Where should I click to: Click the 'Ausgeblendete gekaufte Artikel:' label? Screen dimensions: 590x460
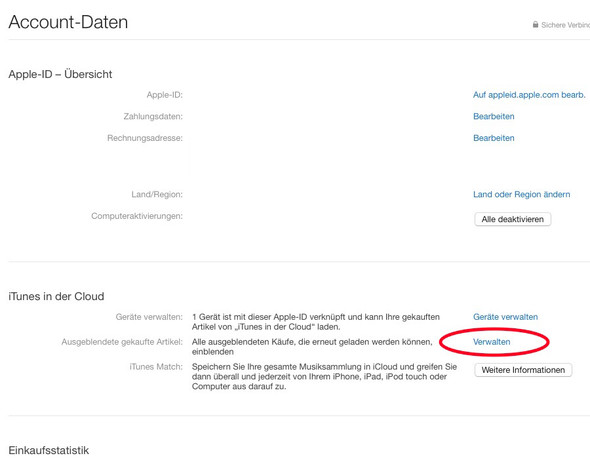coord(122,342)
